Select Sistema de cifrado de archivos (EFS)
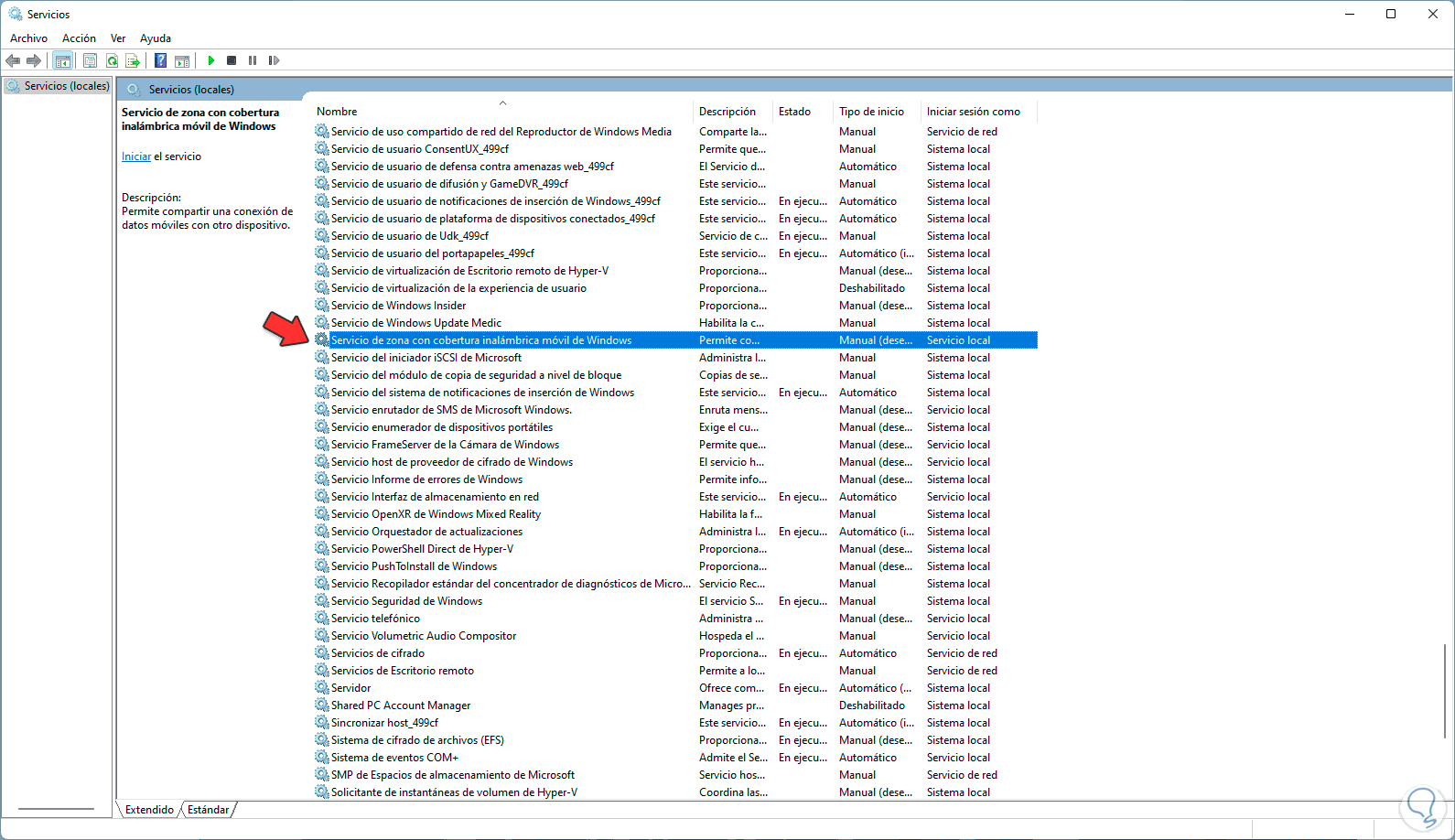Screen dimensions: 1455x840 (675, 740)
